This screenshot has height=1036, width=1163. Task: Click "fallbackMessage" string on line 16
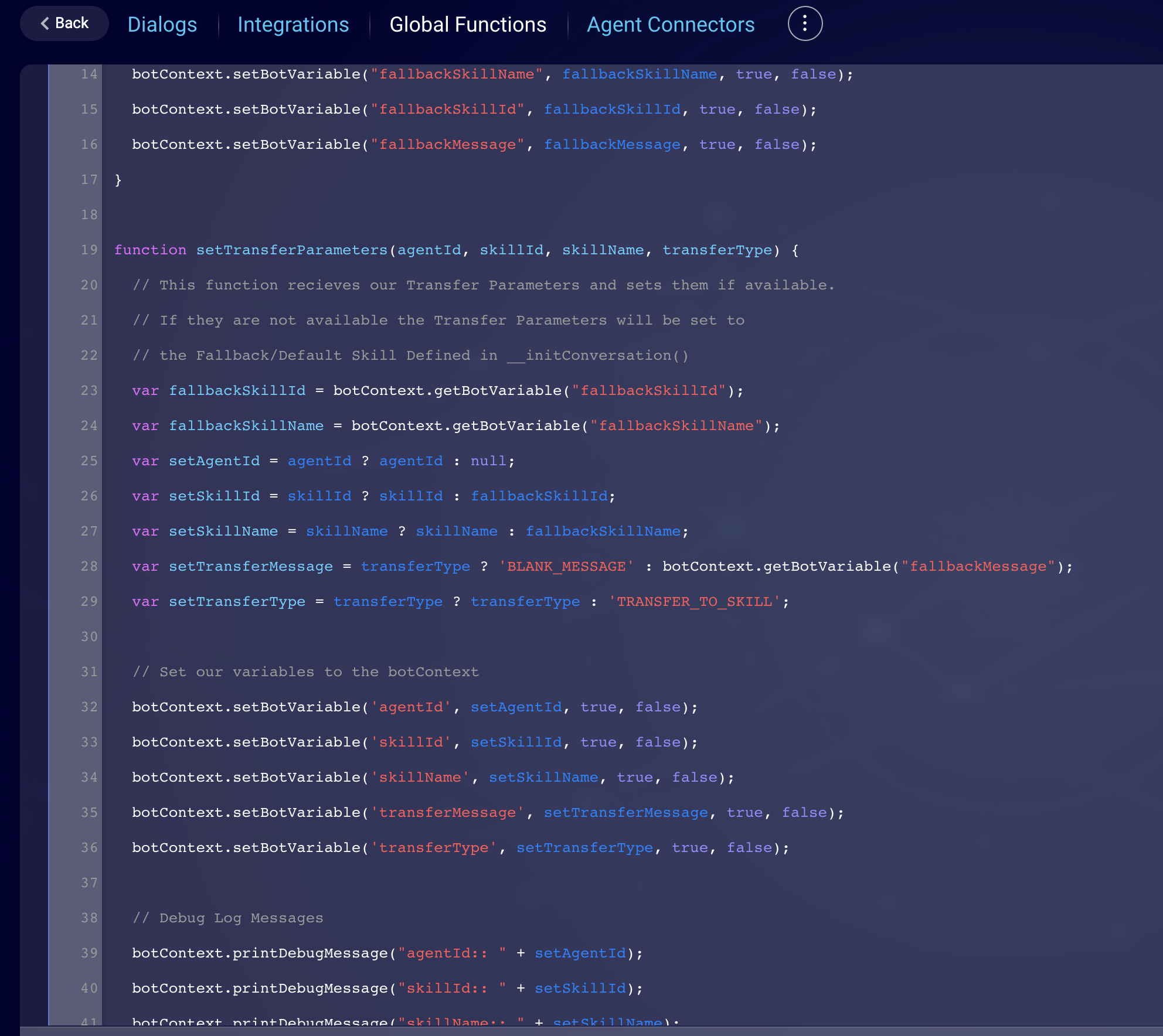[x=447, y=145]
